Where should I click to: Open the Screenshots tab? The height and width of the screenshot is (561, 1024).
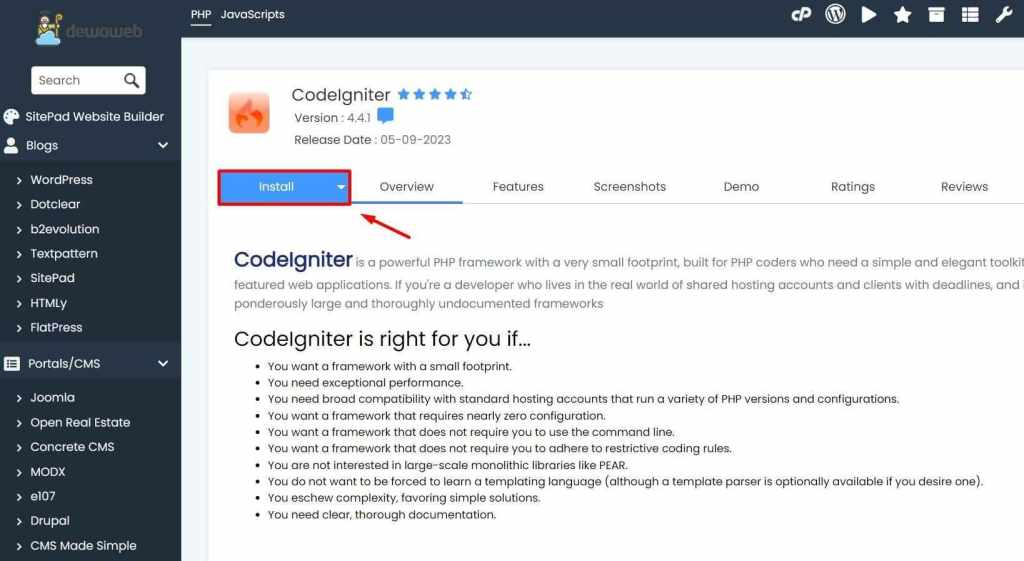[630, 187]
